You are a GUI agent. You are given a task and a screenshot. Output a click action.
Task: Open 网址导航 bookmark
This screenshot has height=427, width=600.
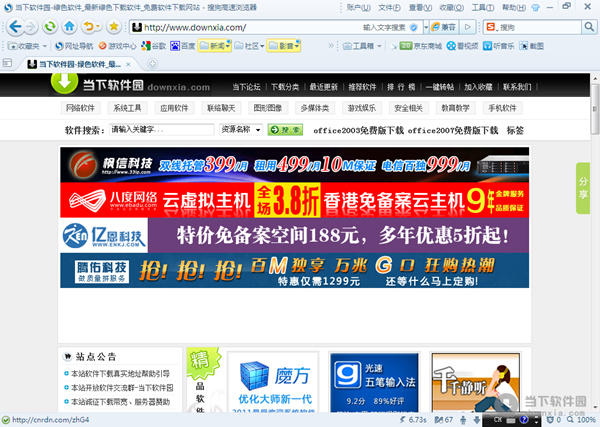74,46
